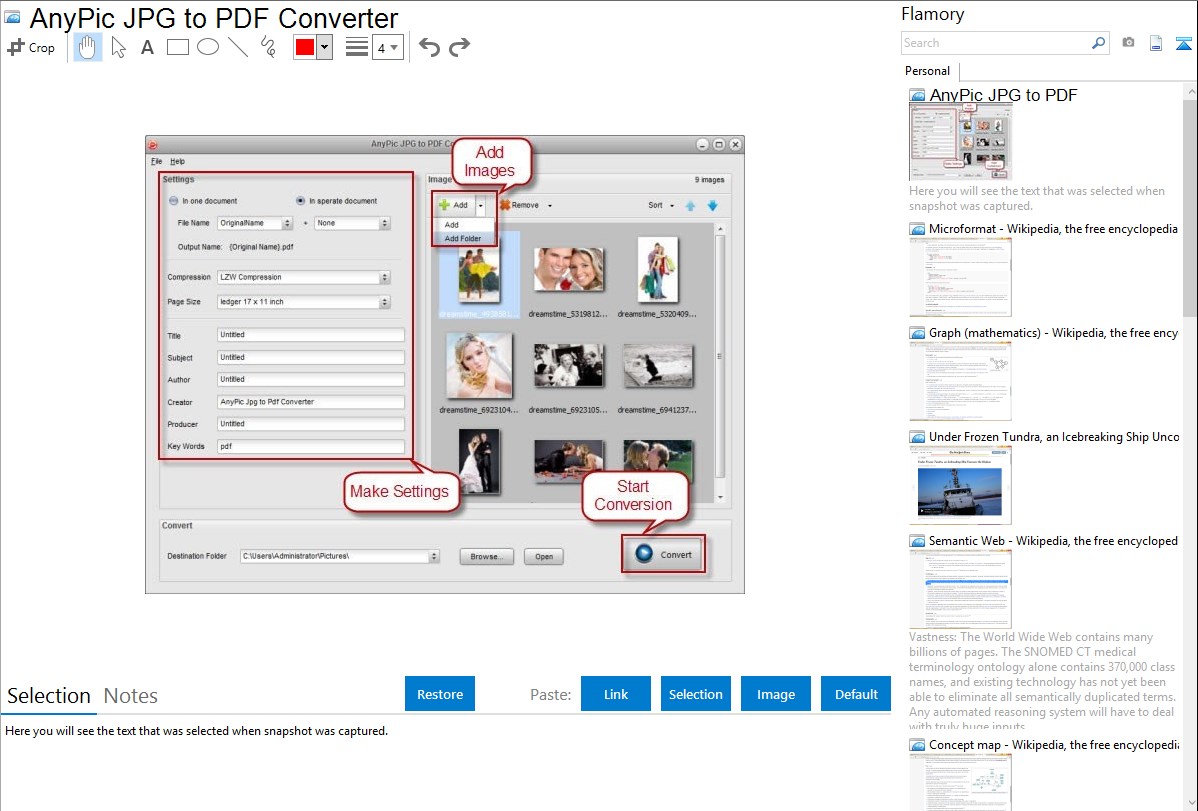Open the Help menu in AnyPic
This screenshot has height=811, width=1198.
pyautogui.click(x=177, y=161)
